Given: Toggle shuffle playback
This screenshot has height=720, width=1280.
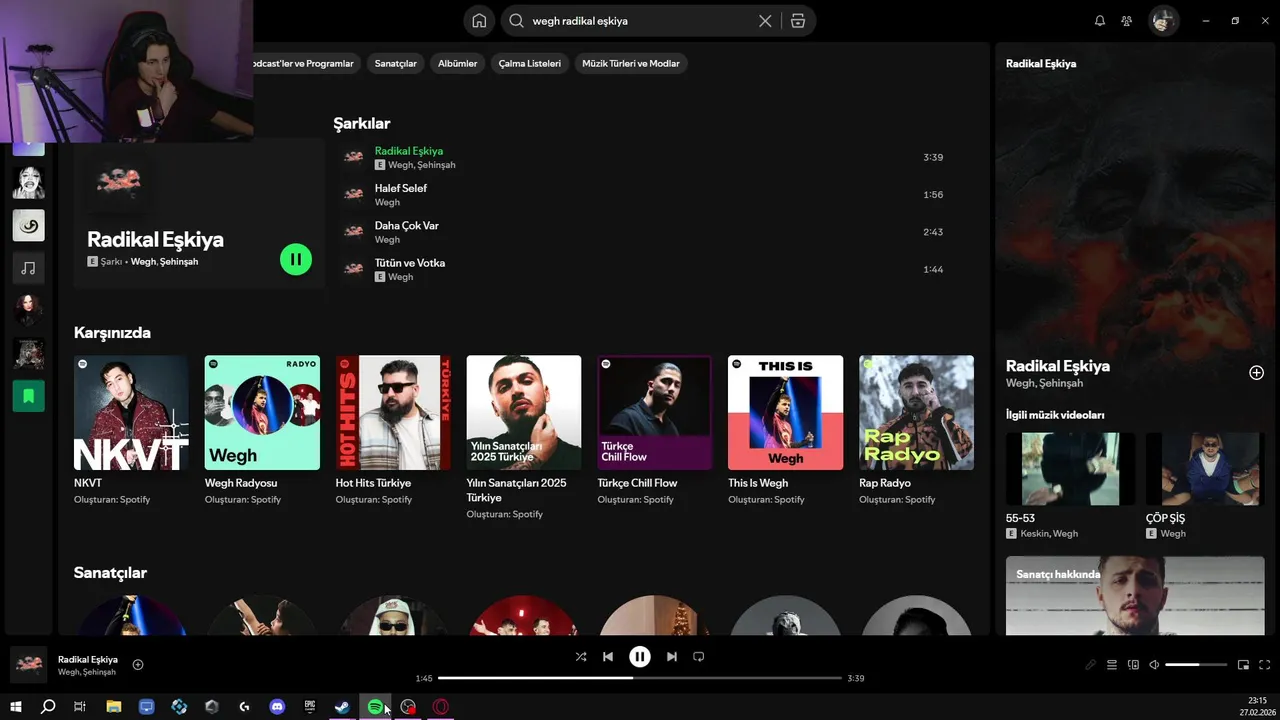Looking at the screenshot, I should point(581,657).
